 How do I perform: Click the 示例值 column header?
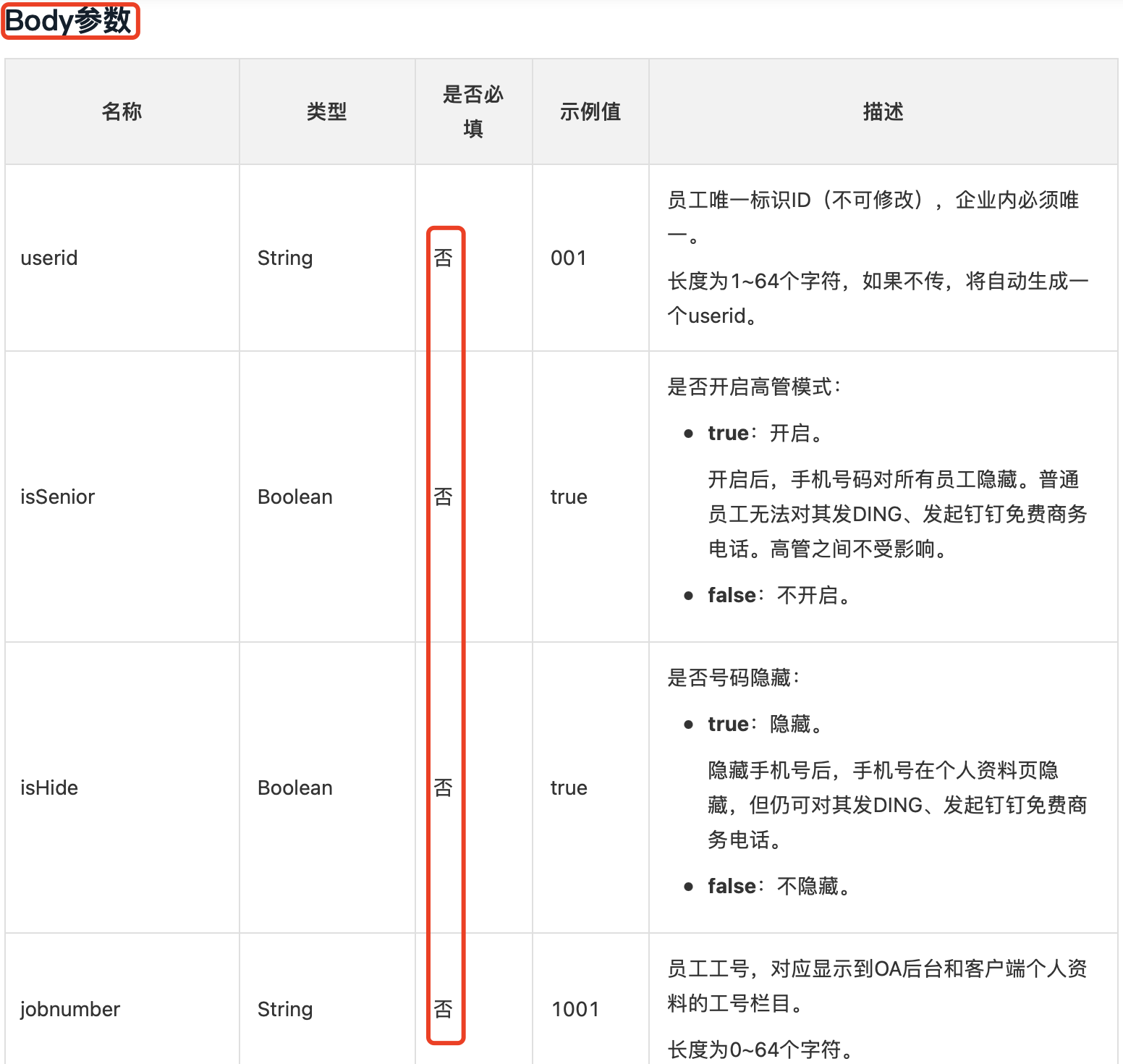point(590,111)
